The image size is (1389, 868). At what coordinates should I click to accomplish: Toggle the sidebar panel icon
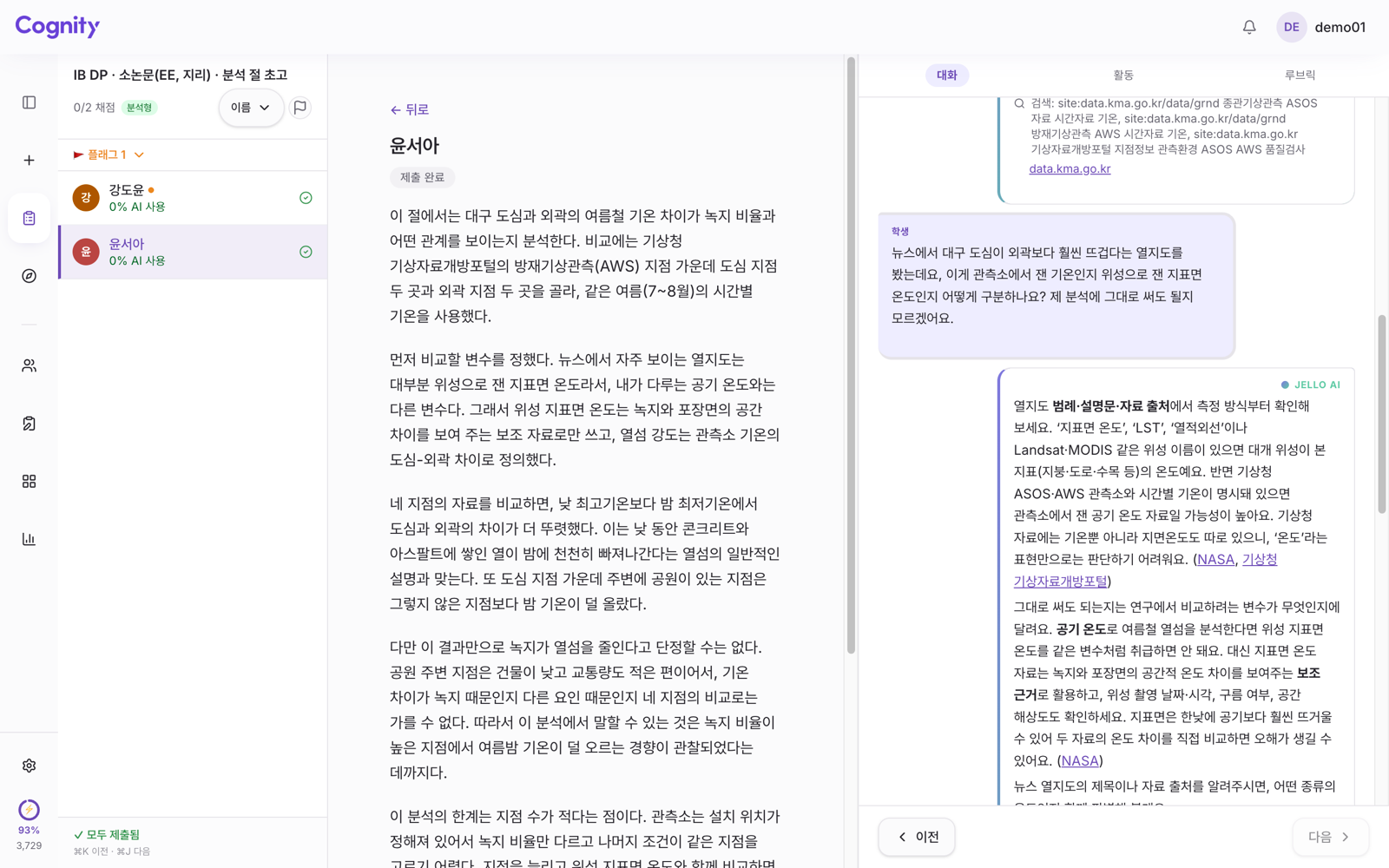[x=29, y=102]
